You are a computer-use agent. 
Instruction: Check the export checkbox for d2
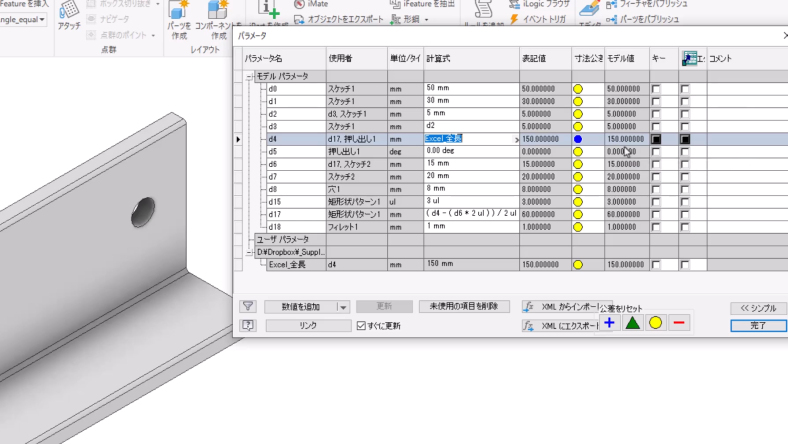pos(685,115)
